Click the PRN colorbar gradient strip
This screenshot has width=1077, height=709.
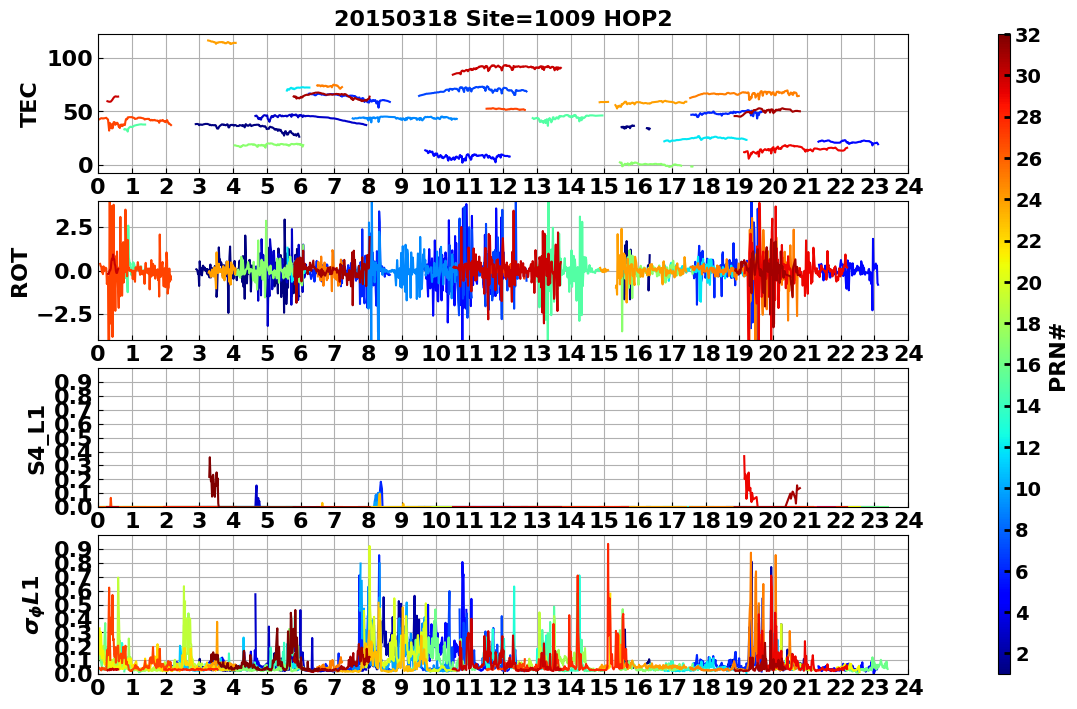1004,354
